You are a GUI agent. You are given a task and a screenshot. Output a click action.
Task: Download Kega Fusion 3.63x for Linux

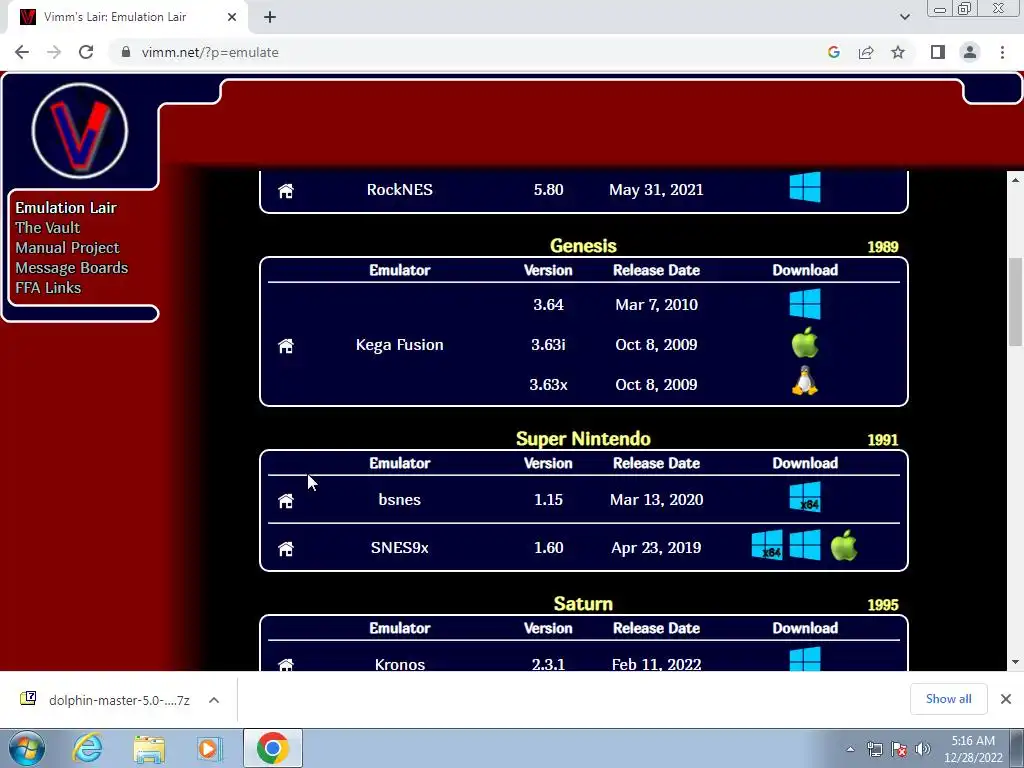click(805, 381)
